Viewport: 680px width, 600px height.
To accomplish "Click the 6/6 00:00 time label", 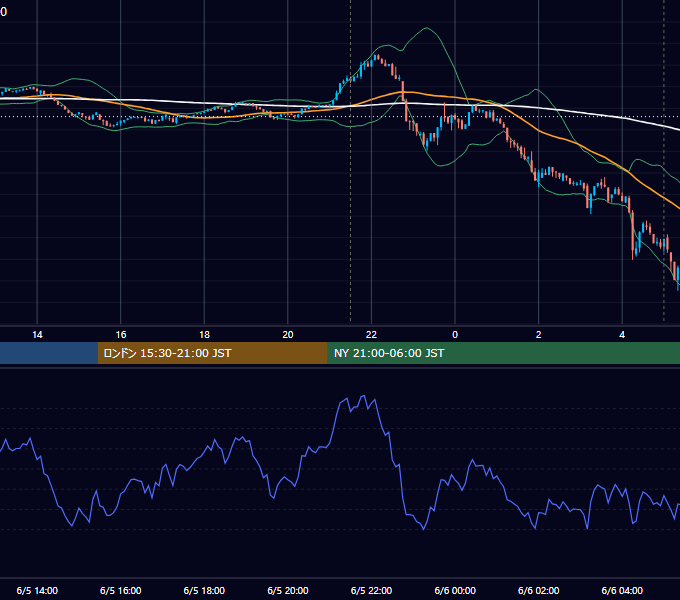I will (455, 590).
